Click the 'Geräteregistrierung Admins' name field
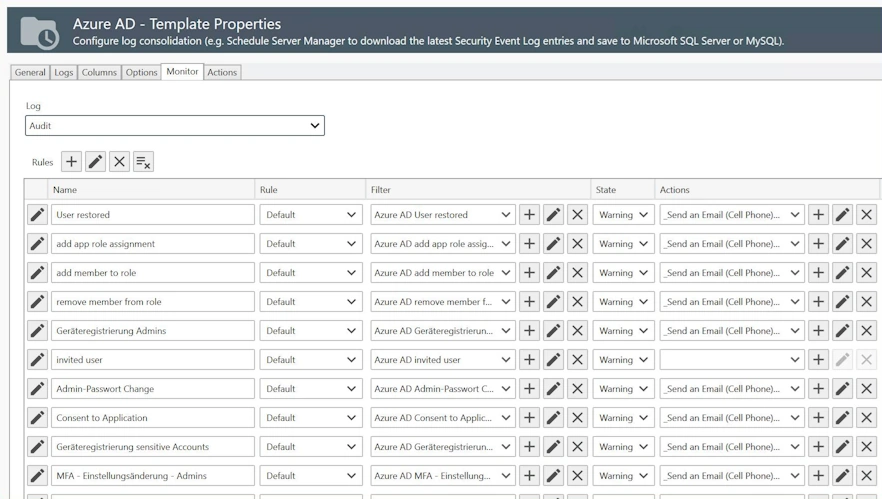The height and width of the screenshot is (499, 882). click(152, 331)
